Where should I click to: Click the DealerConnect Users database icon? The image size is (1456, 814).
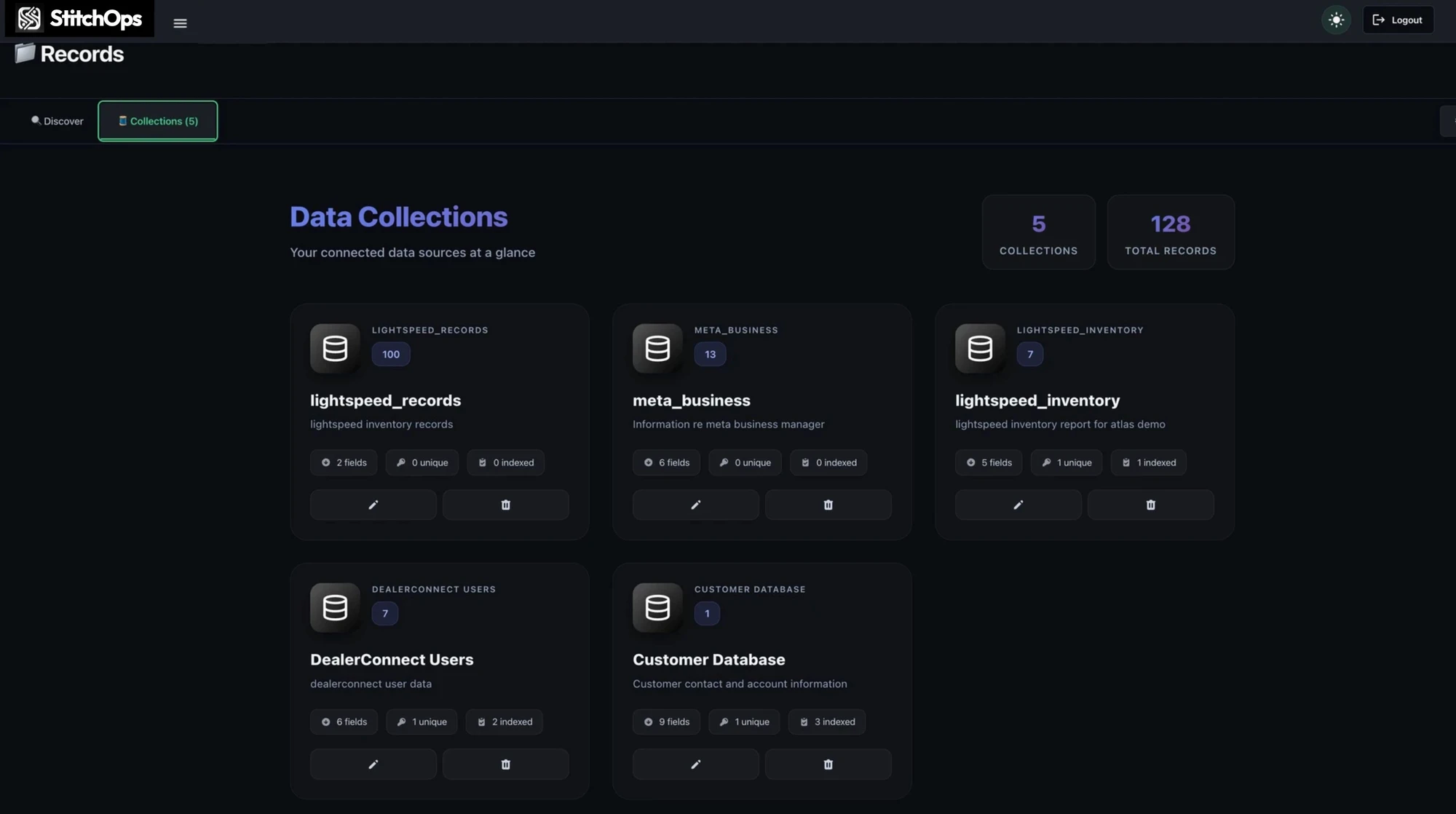click(335, 608)
